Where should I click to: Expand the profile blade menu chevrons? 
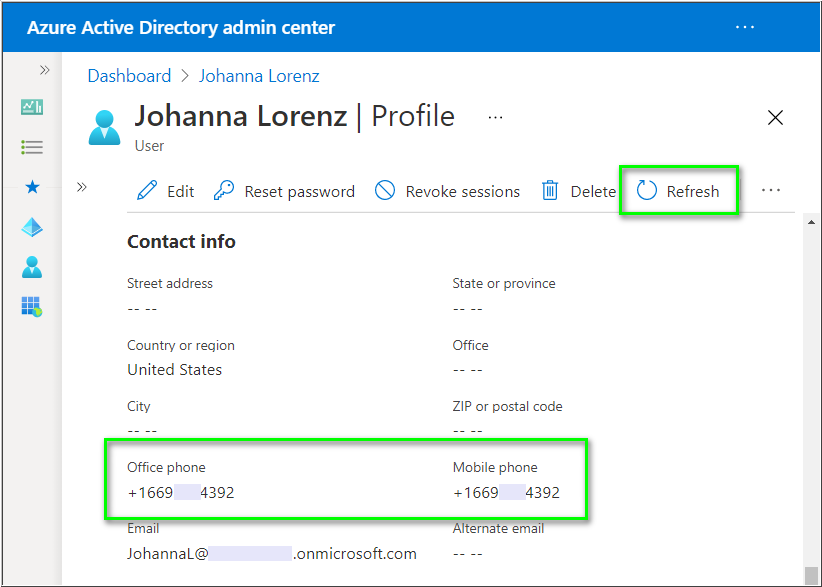[82, 186]
